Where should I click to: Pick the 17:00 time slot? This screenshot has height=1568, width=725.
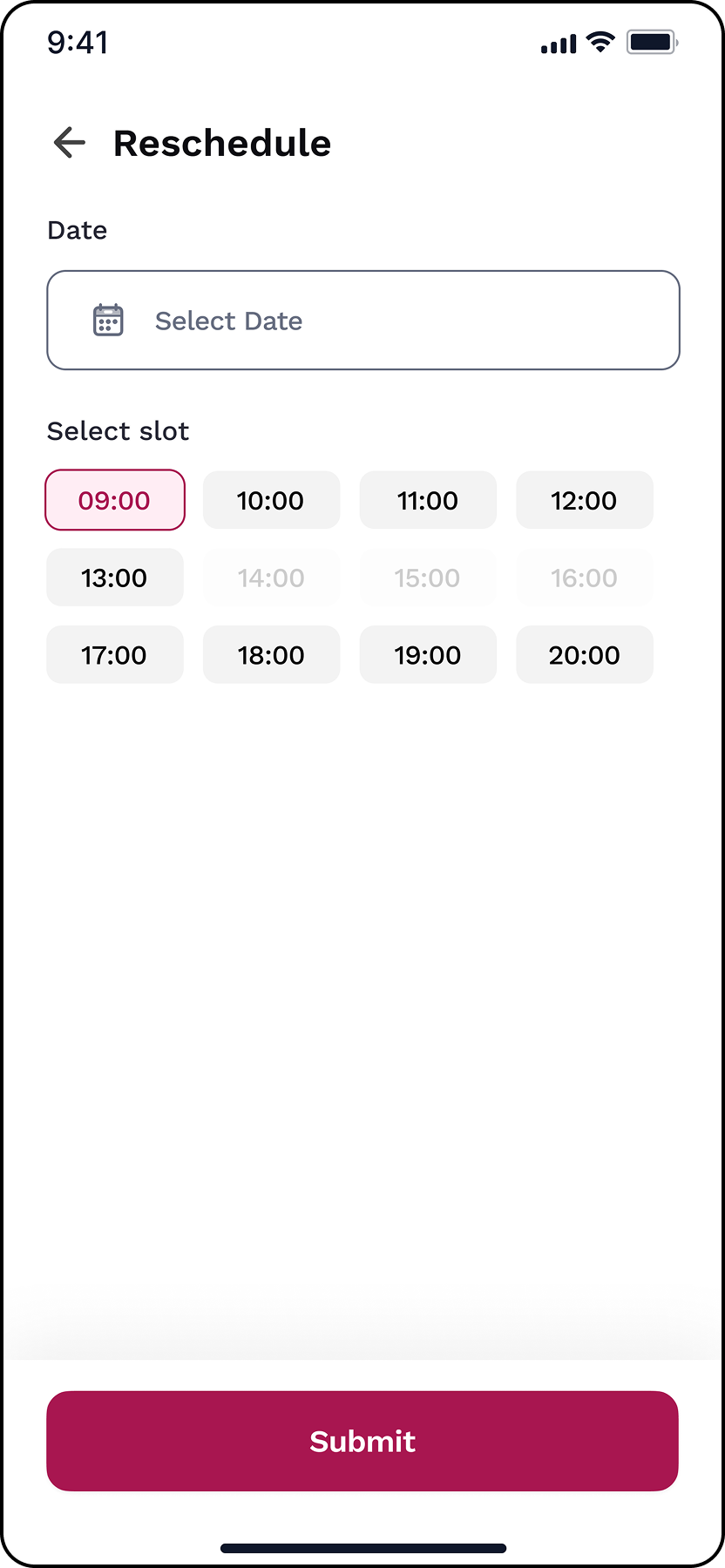tap(115, 655)
